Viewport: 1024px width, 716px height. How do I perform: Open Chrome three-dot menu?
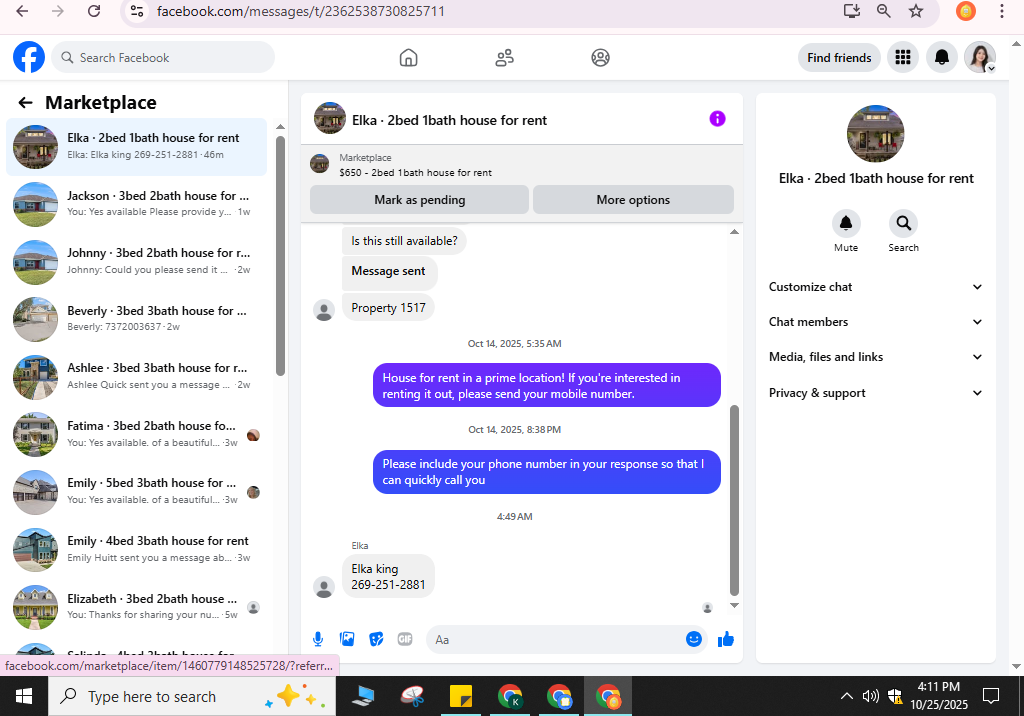coord(1002,11)
